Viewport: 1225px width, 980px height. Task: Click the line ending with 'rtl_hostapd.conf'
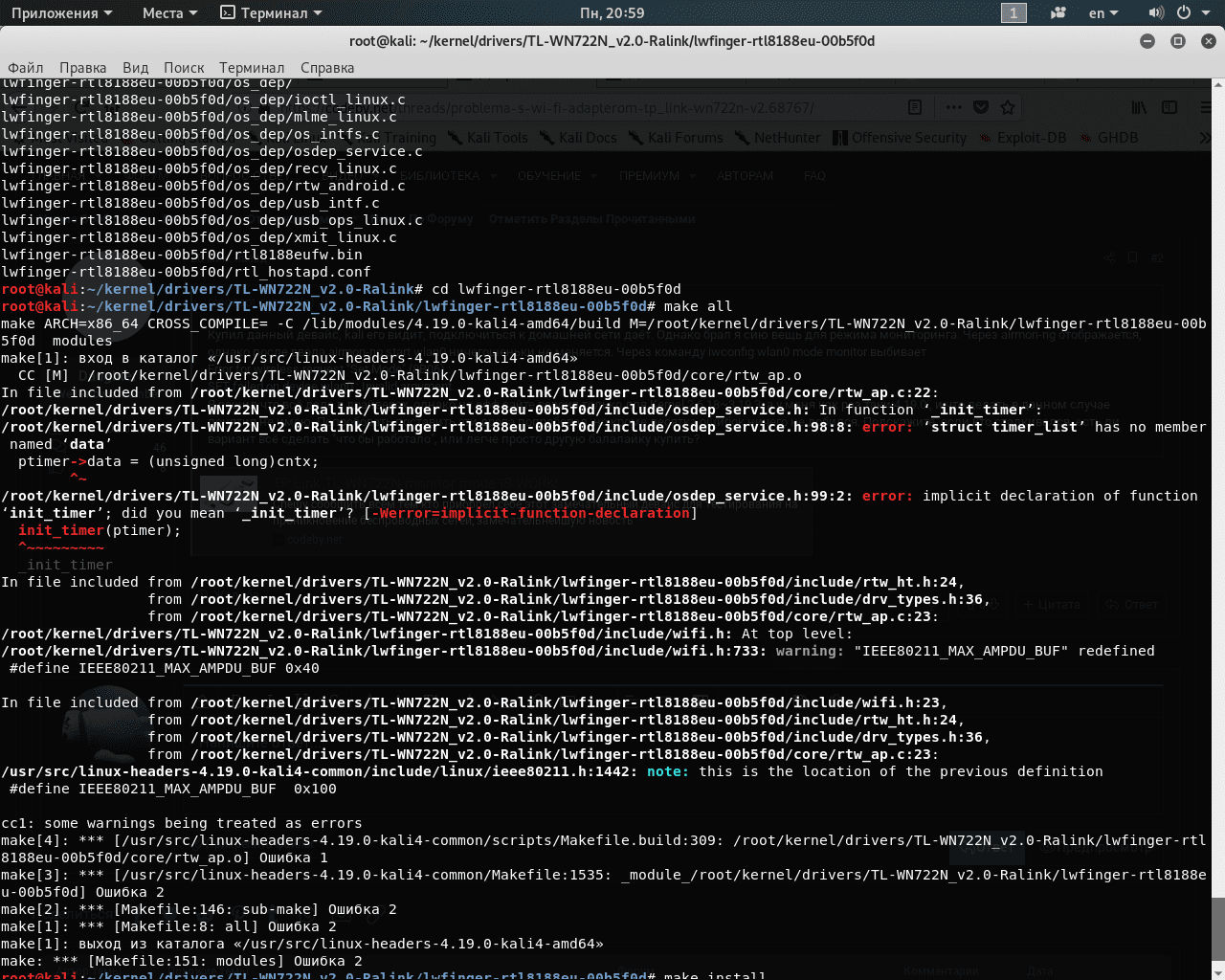pos(186,272)
